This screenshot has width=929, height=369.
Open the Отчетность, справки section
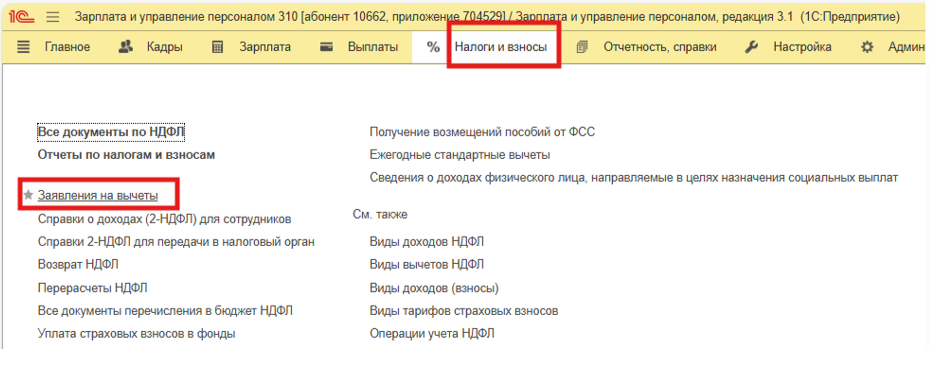(660, 47)
